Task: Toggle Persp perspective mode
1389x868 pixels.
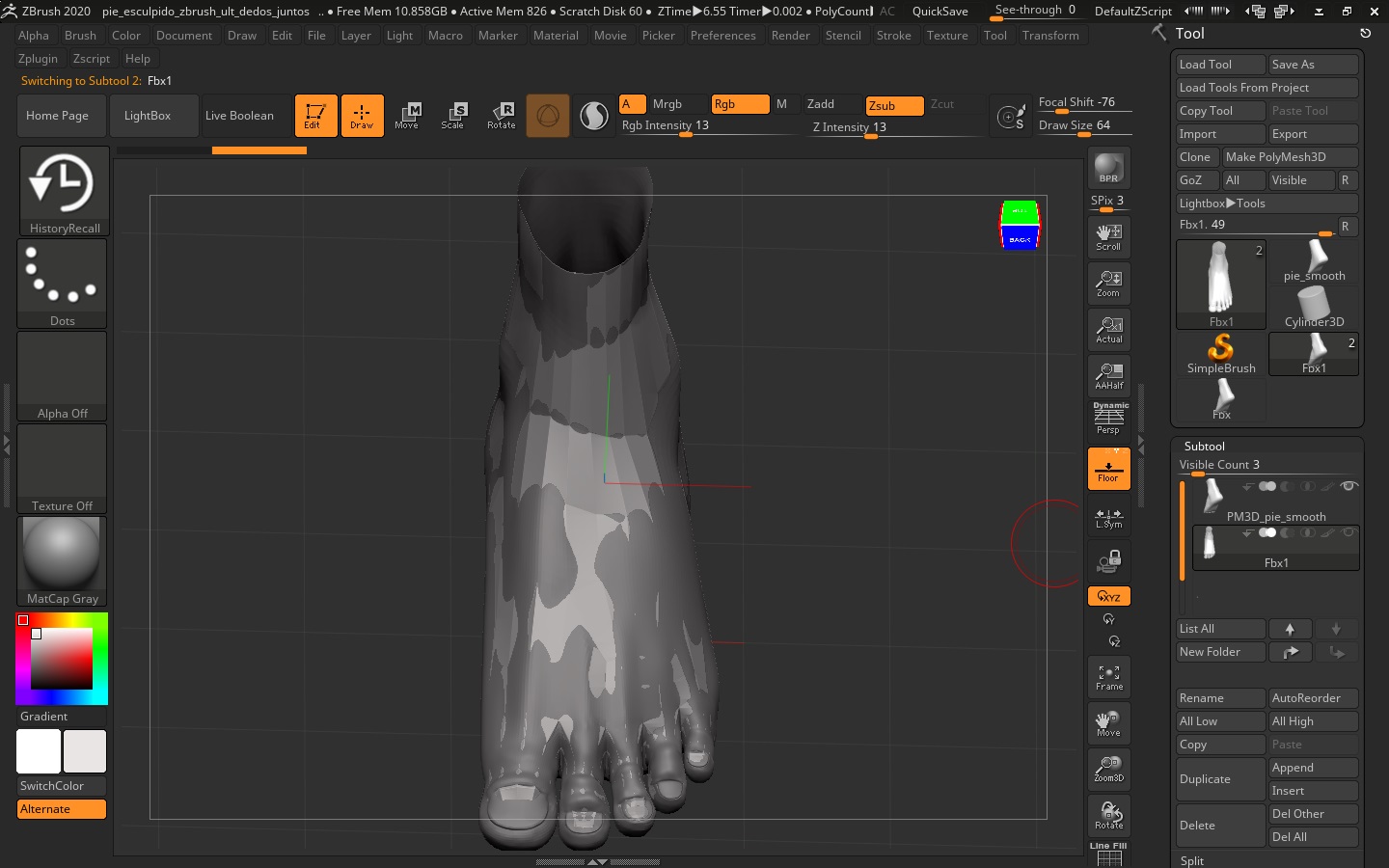Action: [x=1108, y=420]
